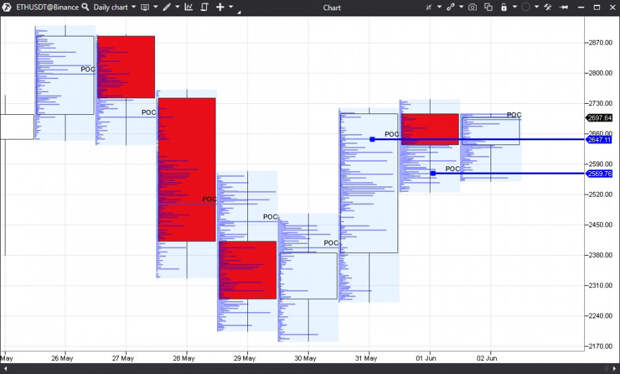The height and width of the screenshot is (374, 620).
Task: Click the circle color group indicator
Action: click(x=525, y=7)
